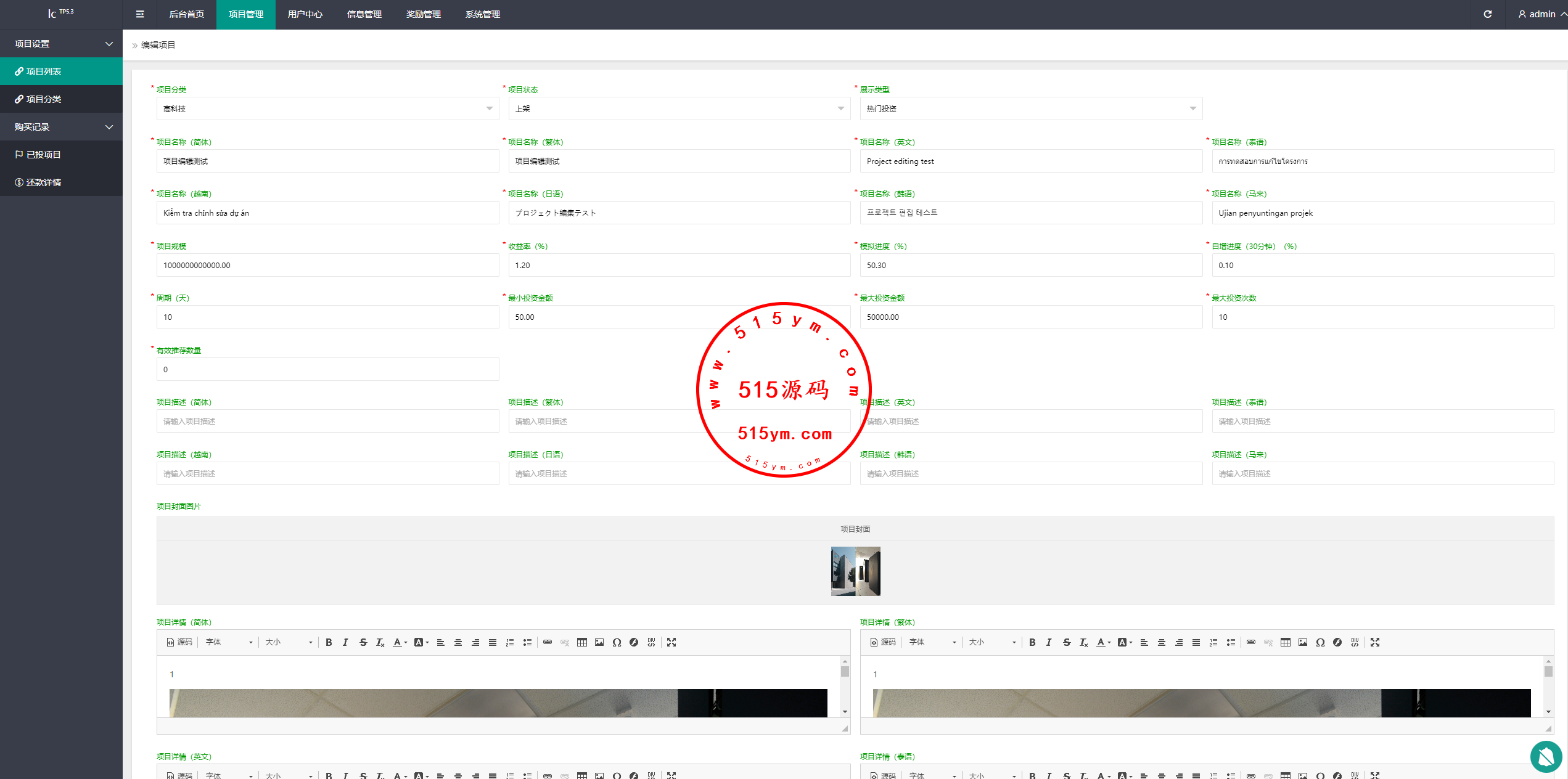
Task: Toggle the sidebar collapse hamburger icon
Action: pos(140,14)
